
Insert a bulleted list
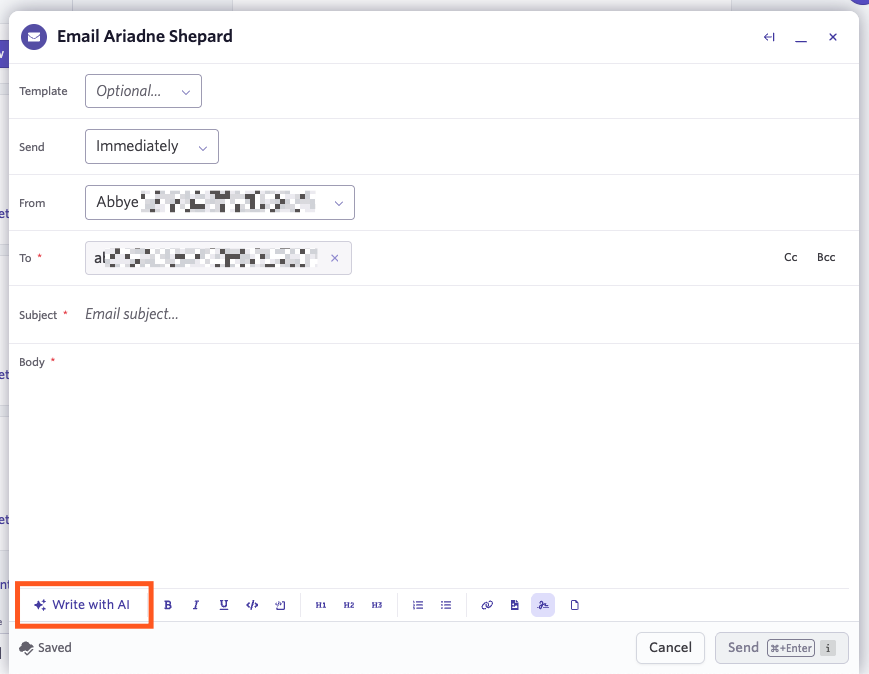(446, 605)
